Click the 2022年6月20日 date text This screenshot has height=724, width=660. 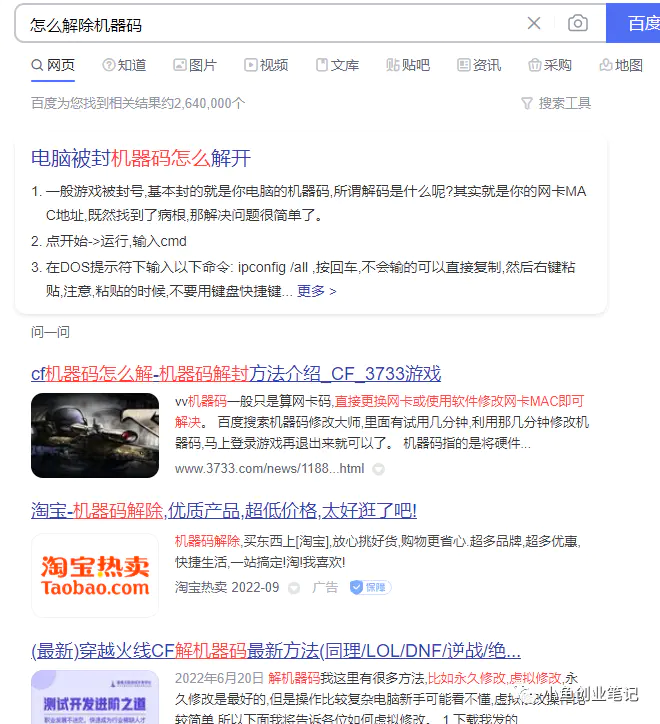[x=219, y=678]
